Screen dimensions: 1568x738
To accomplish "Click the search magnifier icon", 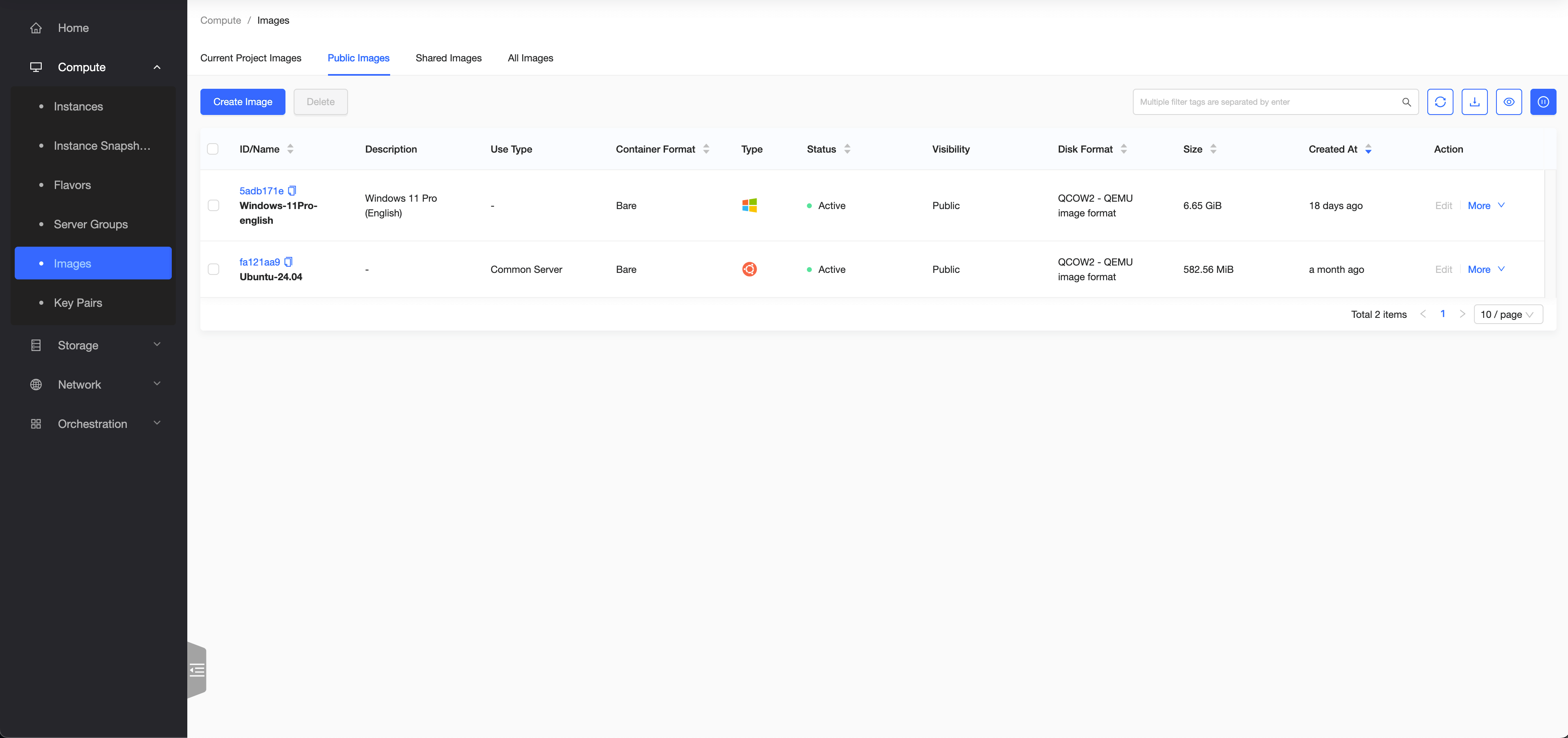I will (x=1406, y=102).
